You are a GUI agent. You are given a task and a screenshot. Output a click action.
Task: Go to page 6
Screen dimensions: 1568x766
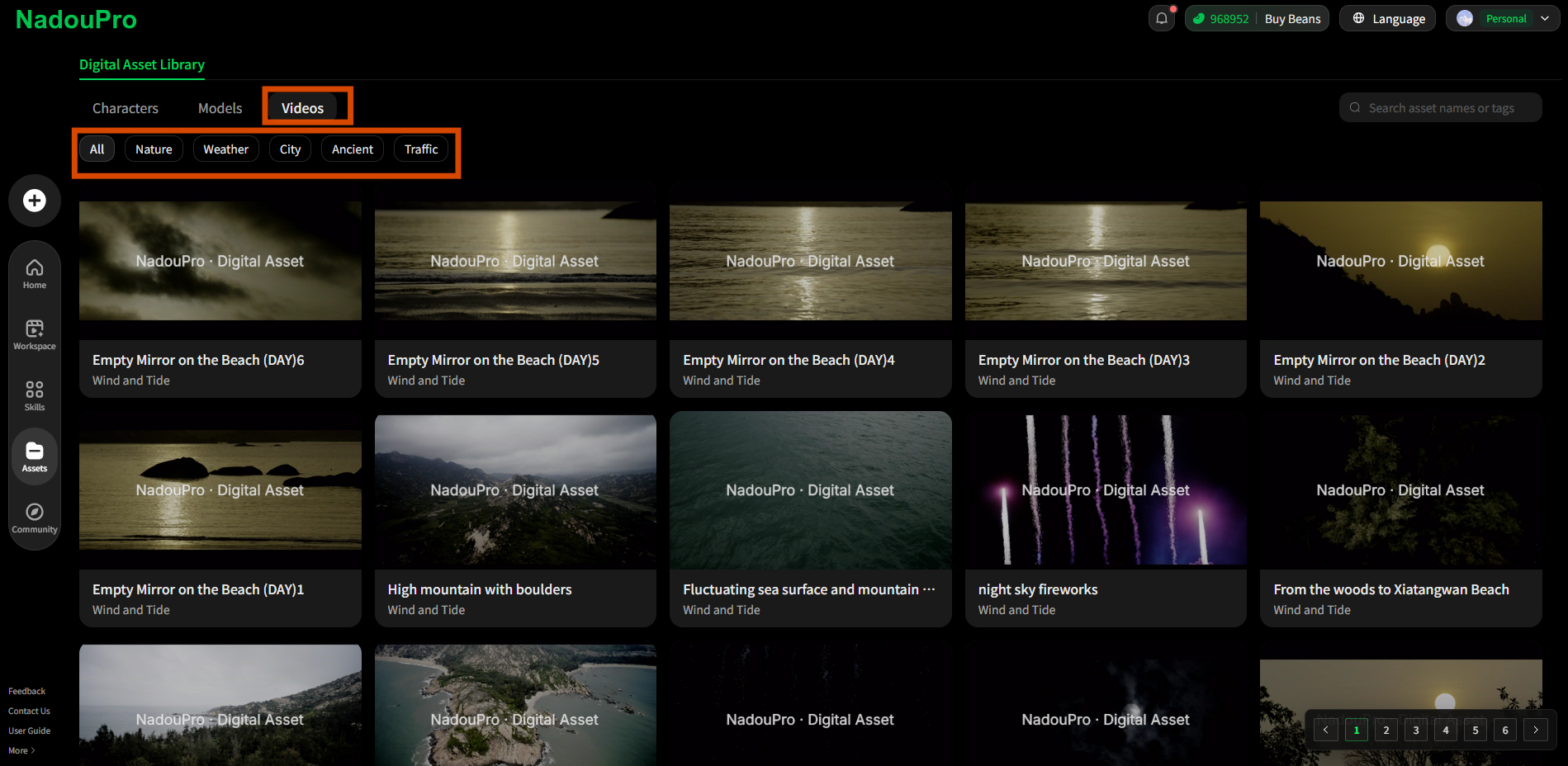click(1505, 730)
